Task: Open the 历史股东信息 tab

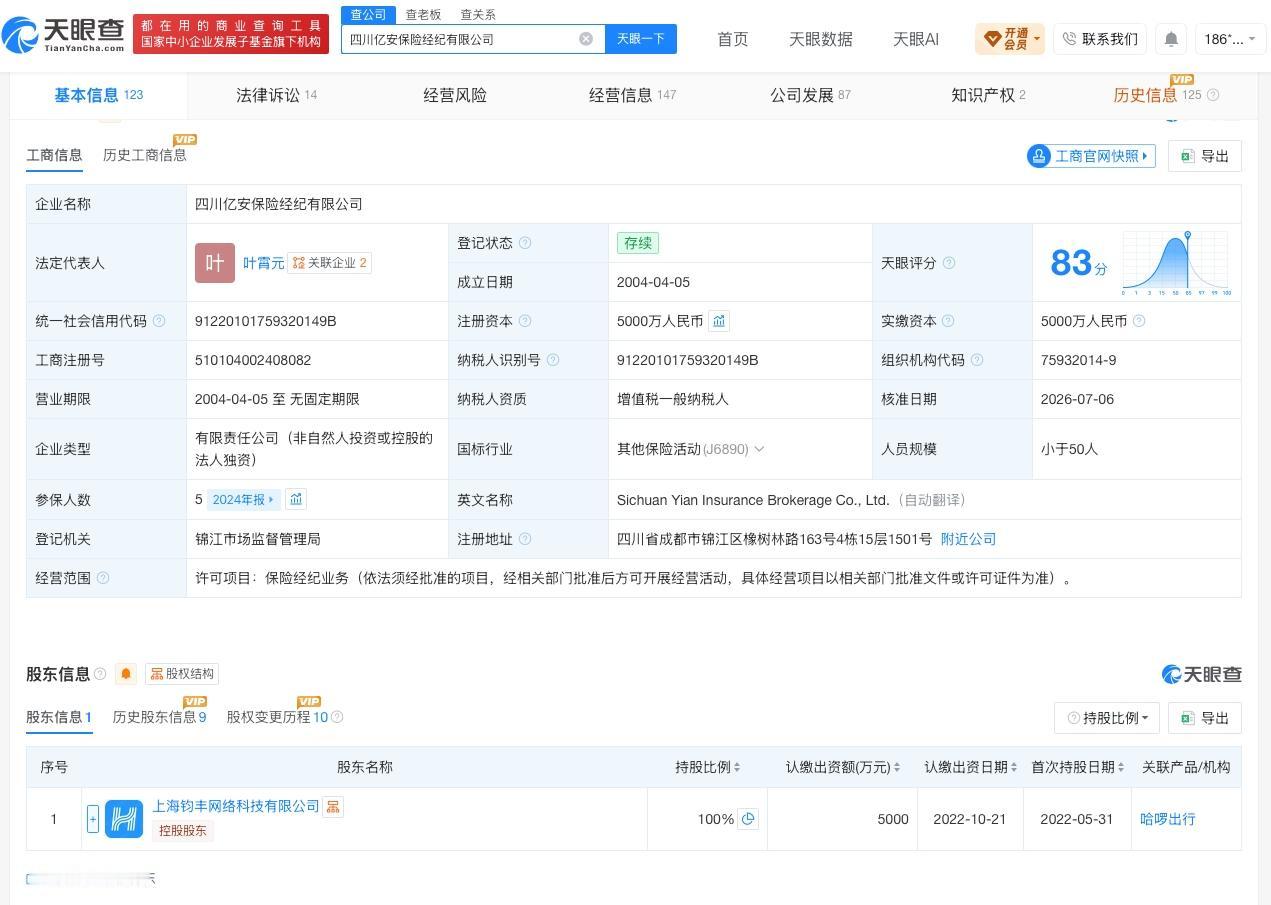Action: click(x=160, y=717)
